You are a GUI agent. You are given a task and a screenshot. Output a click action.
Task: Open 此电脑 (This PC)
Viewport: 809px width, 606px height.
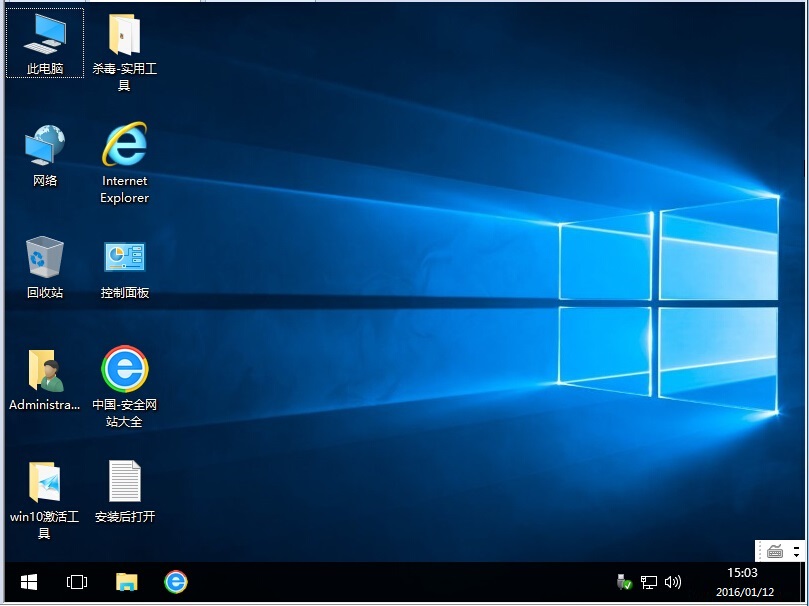(44, 33)
